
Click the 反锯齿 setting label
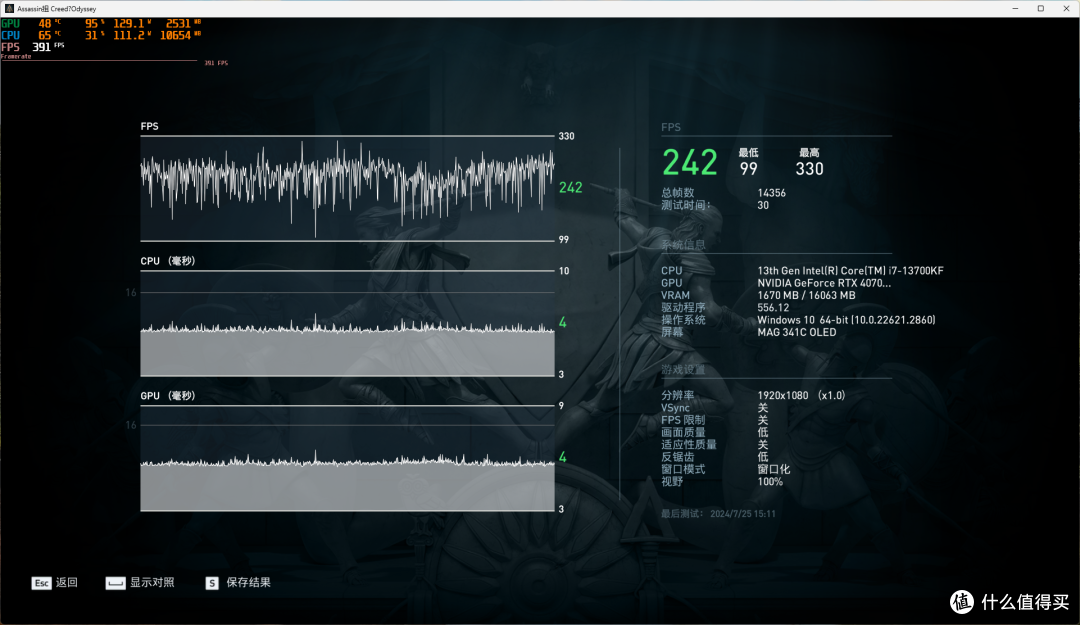pos(677,457)
